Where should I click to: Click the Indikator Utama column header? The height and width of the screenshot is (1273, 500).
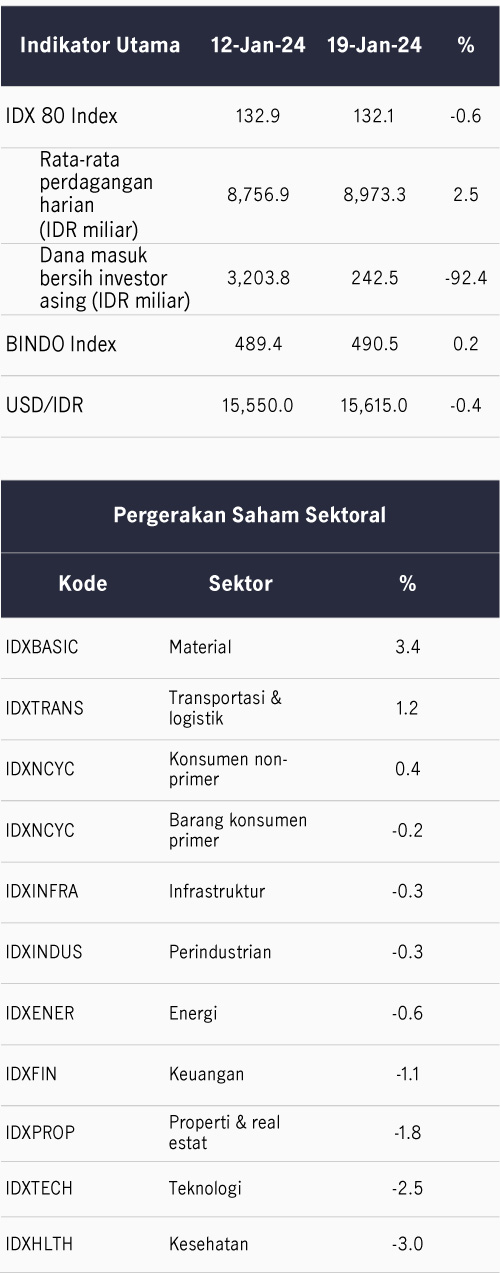point(100,45)
